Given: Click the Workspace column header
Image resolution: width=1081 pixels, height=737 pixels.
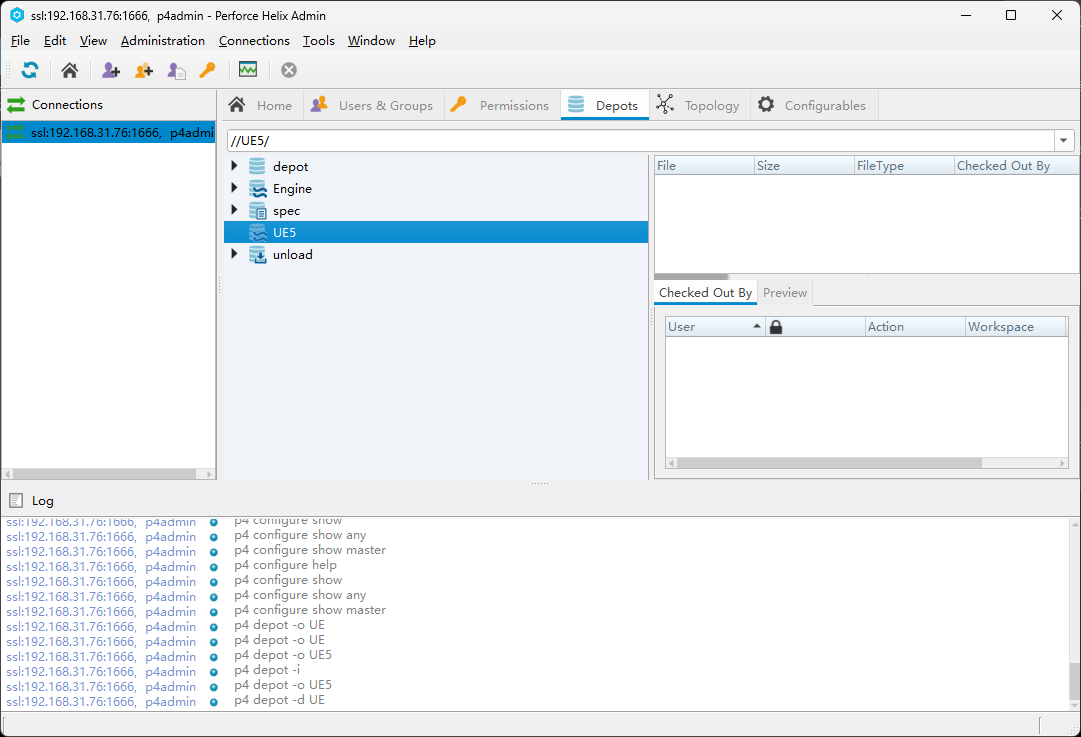Looking at the screenshot, I should point(1016,327).
